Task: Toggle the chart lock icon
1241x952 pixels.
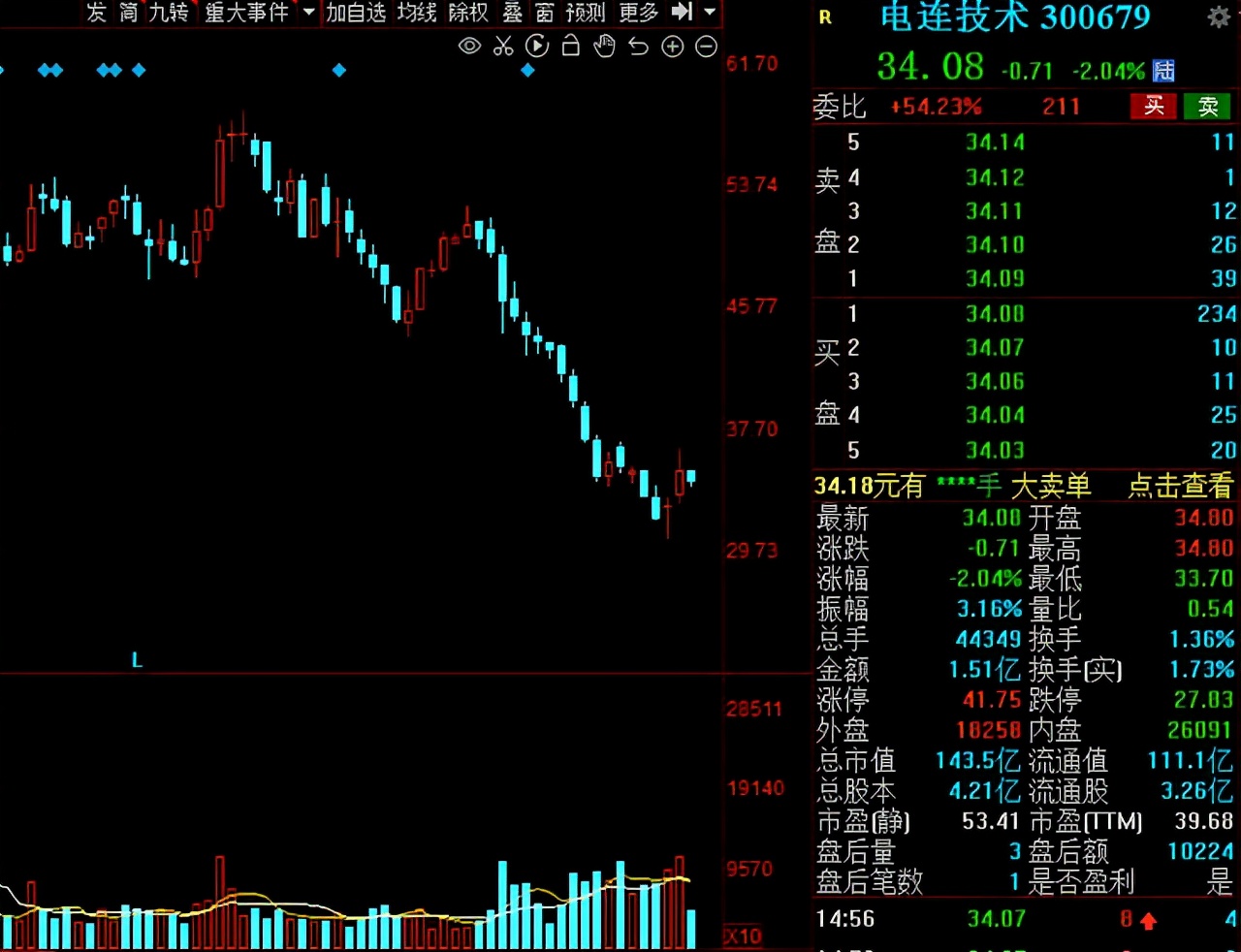Action: tap(571, 46)
